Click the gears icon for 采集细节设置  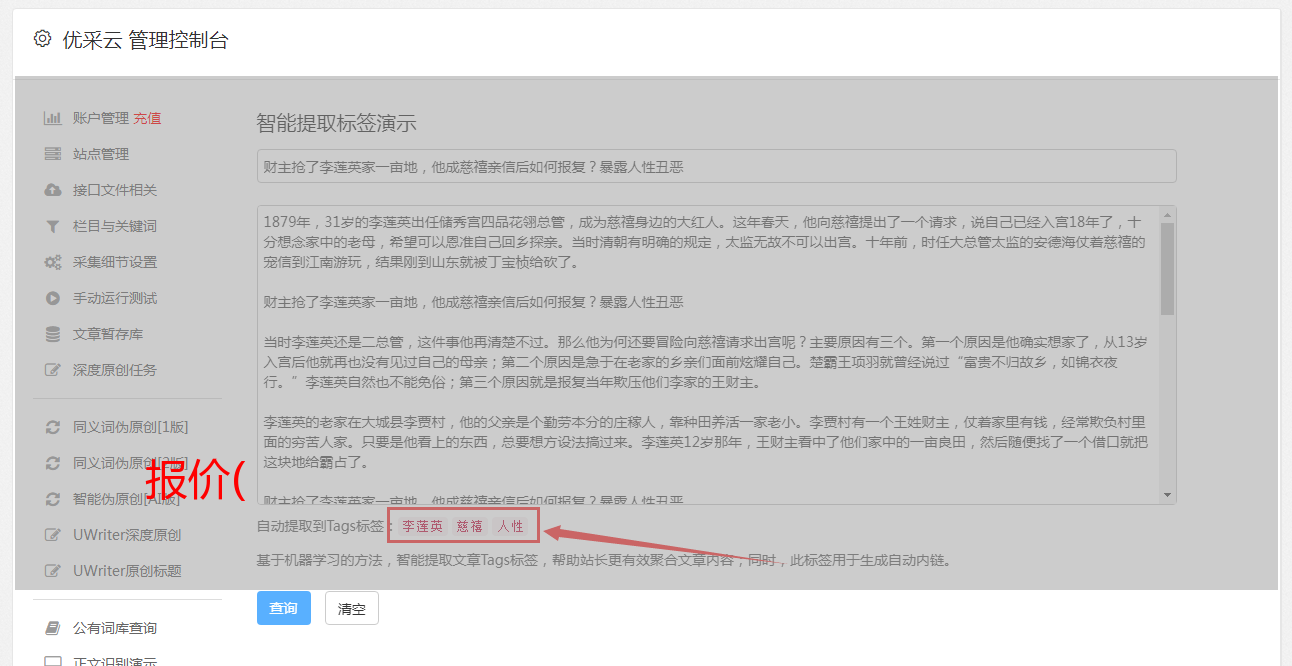click(53, 262)
